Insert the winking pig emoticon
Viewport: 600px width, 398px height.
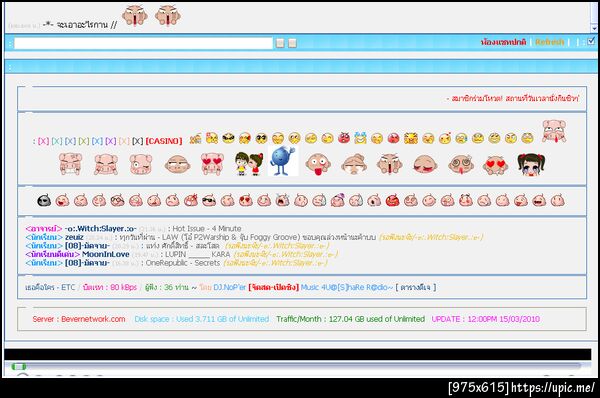(141, 164)
